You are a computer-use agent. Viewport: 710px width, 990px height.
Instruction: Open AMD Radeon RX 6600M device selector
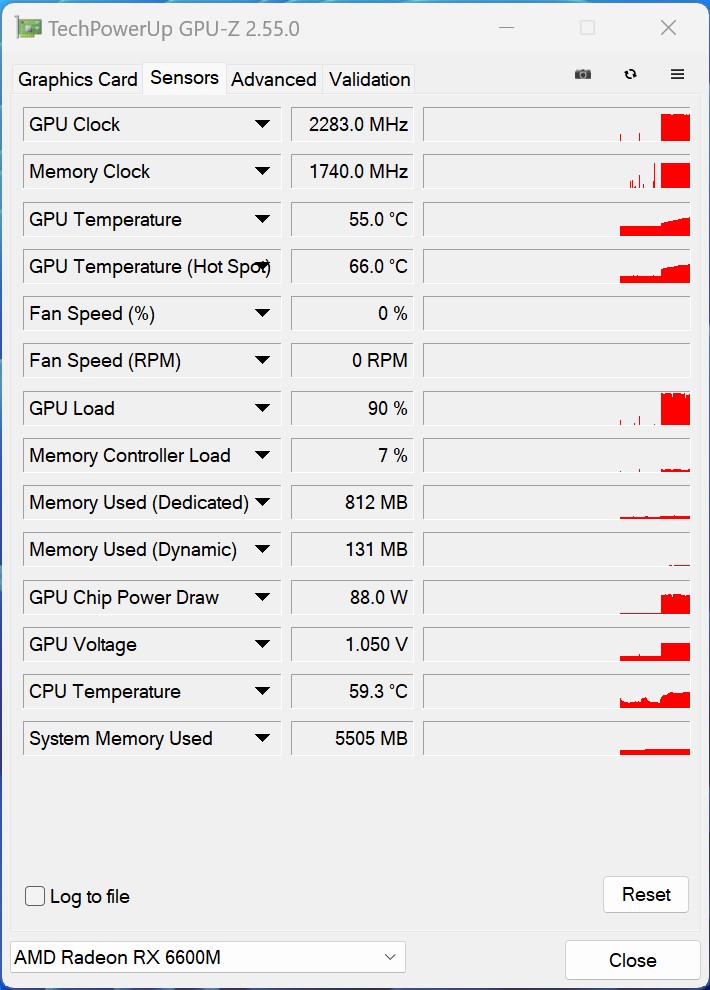point(207,957)
